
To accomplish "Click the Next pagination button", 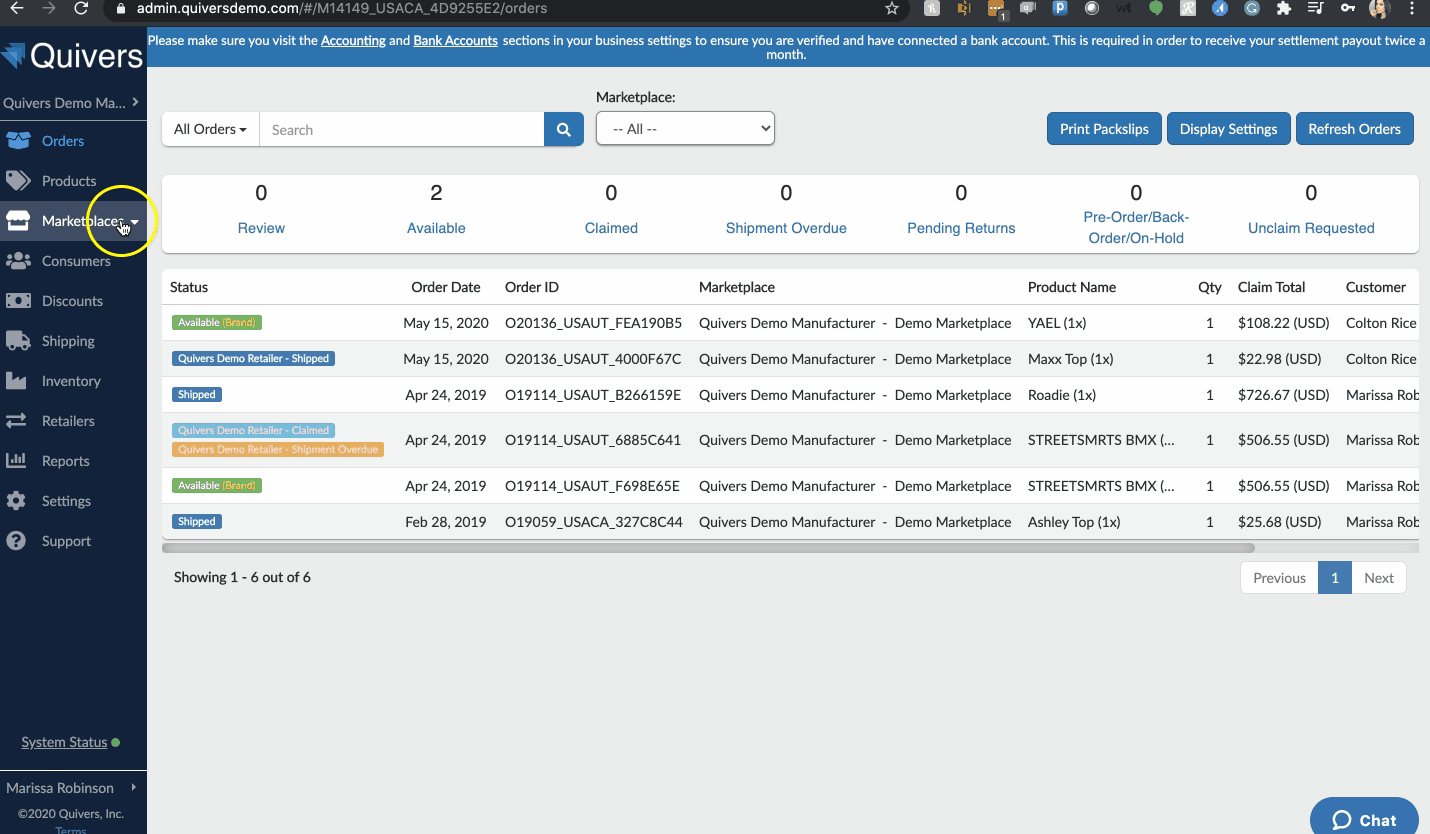I will 1379,578.
